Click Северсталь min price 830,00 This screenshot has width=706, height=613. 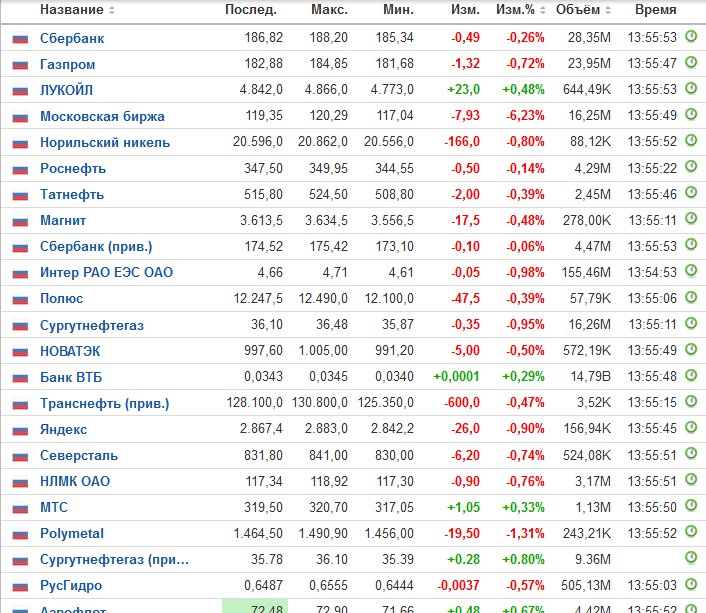pos(394,455)
